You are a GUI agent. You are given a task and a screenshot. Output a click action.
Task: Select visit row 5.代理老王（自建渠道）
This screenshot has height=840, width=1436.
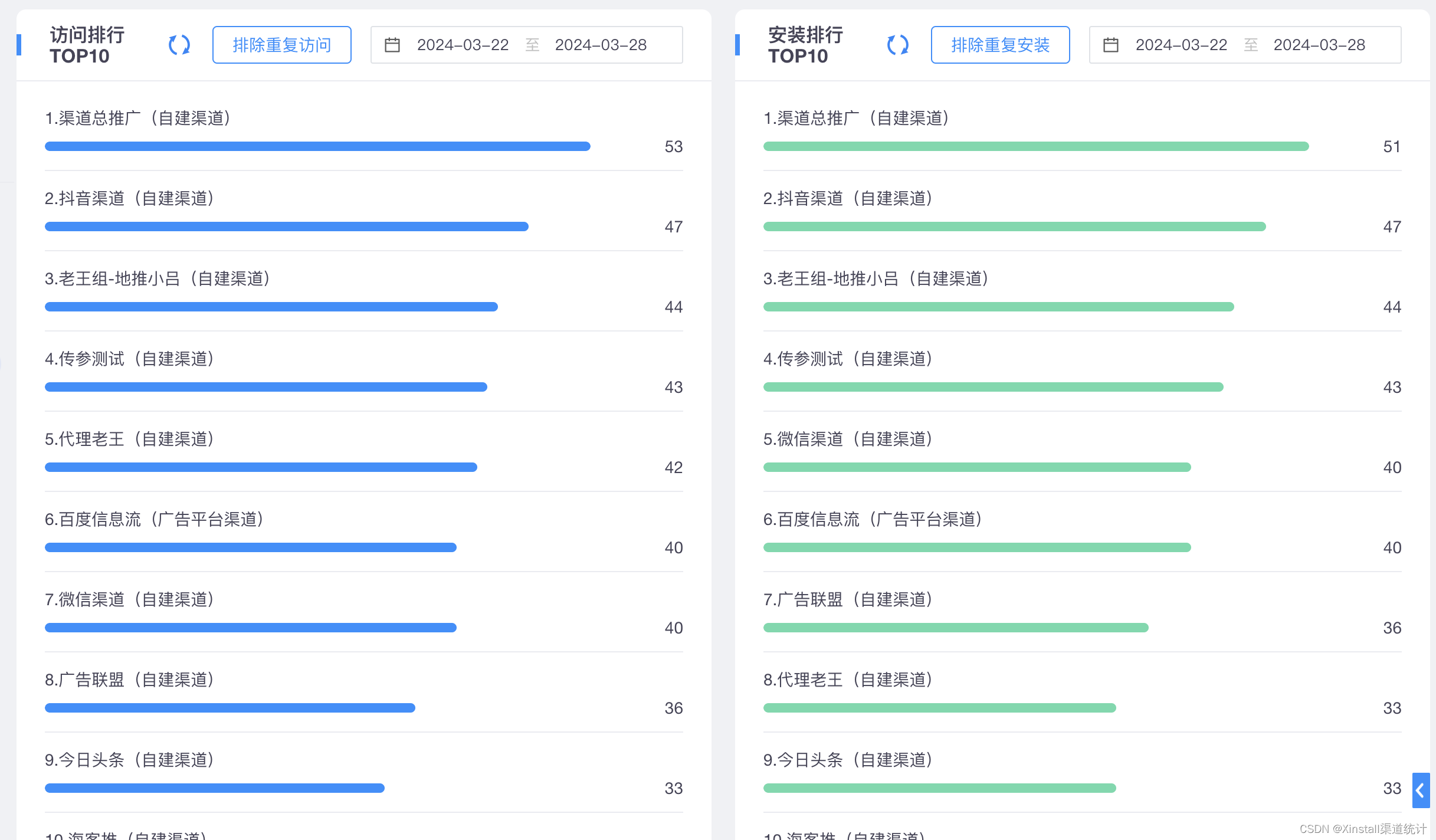pyautogui.click(x=364, y=452)
